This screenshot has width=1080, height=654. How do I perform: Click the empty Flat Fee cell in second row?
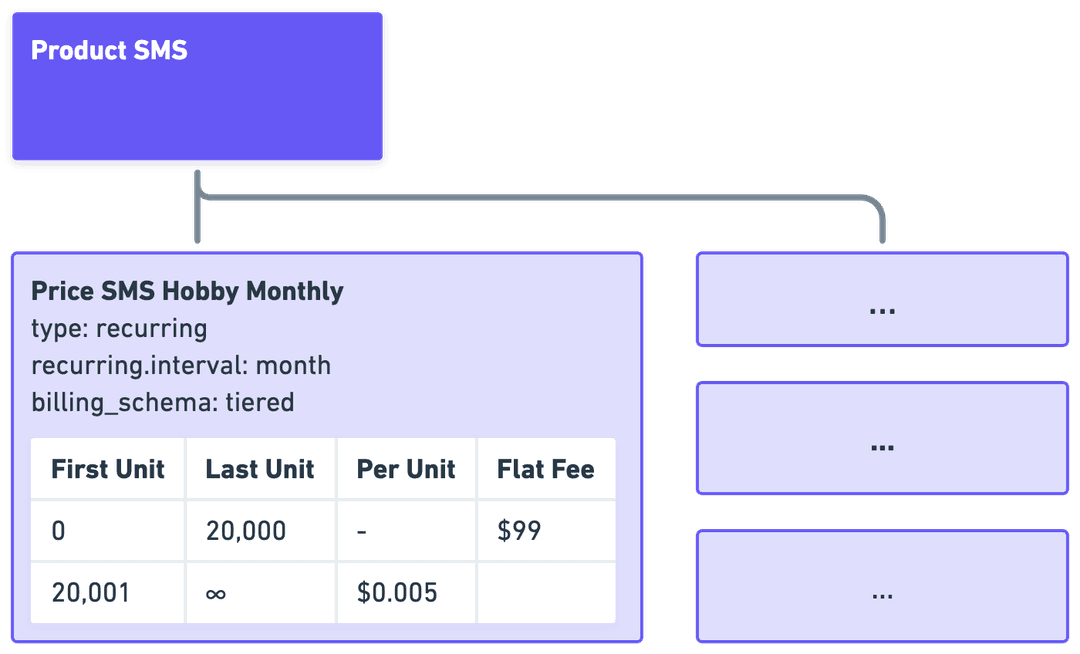tap(546, 592)
